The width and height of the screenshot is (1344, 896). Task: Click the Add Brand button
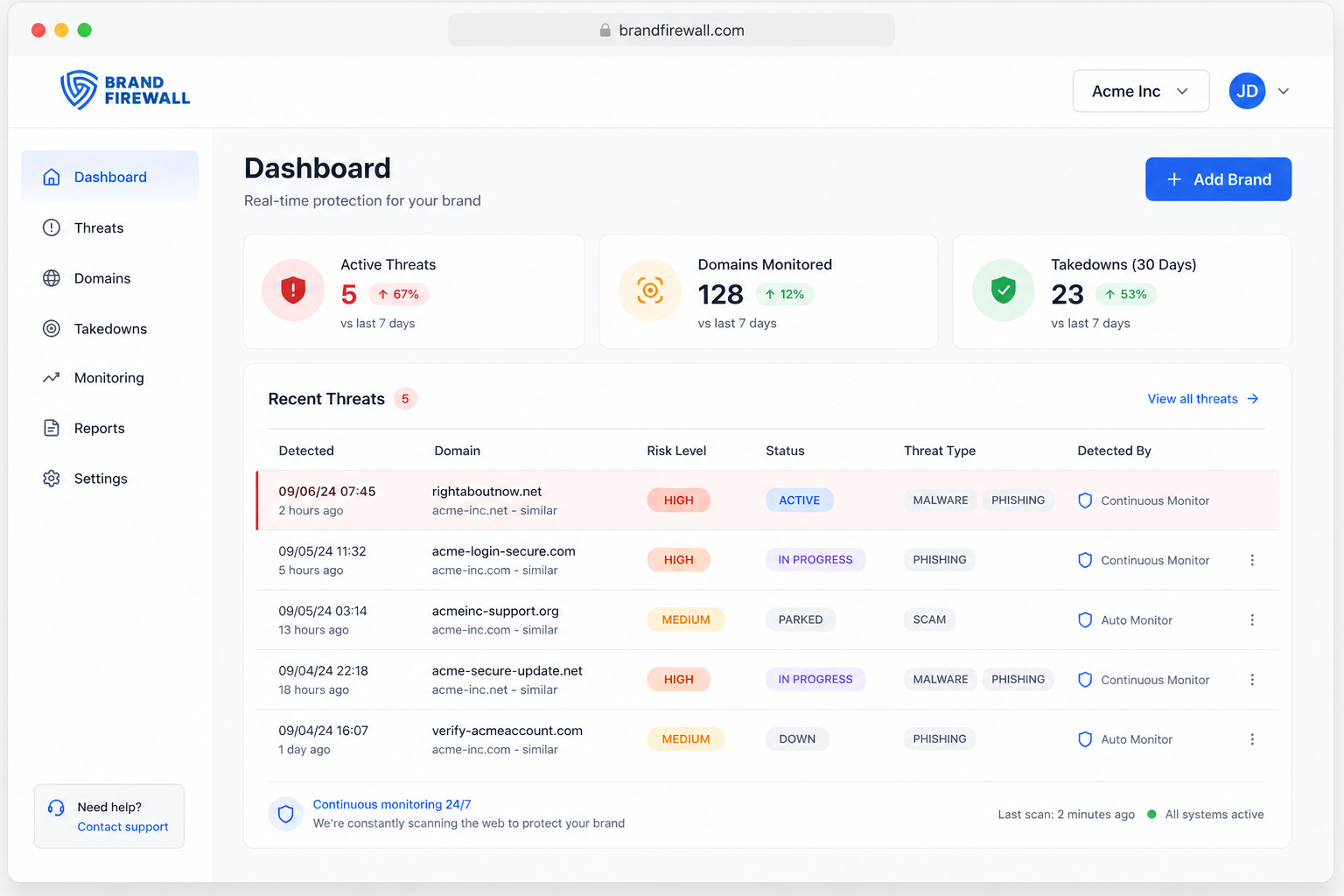[1218, 179]
